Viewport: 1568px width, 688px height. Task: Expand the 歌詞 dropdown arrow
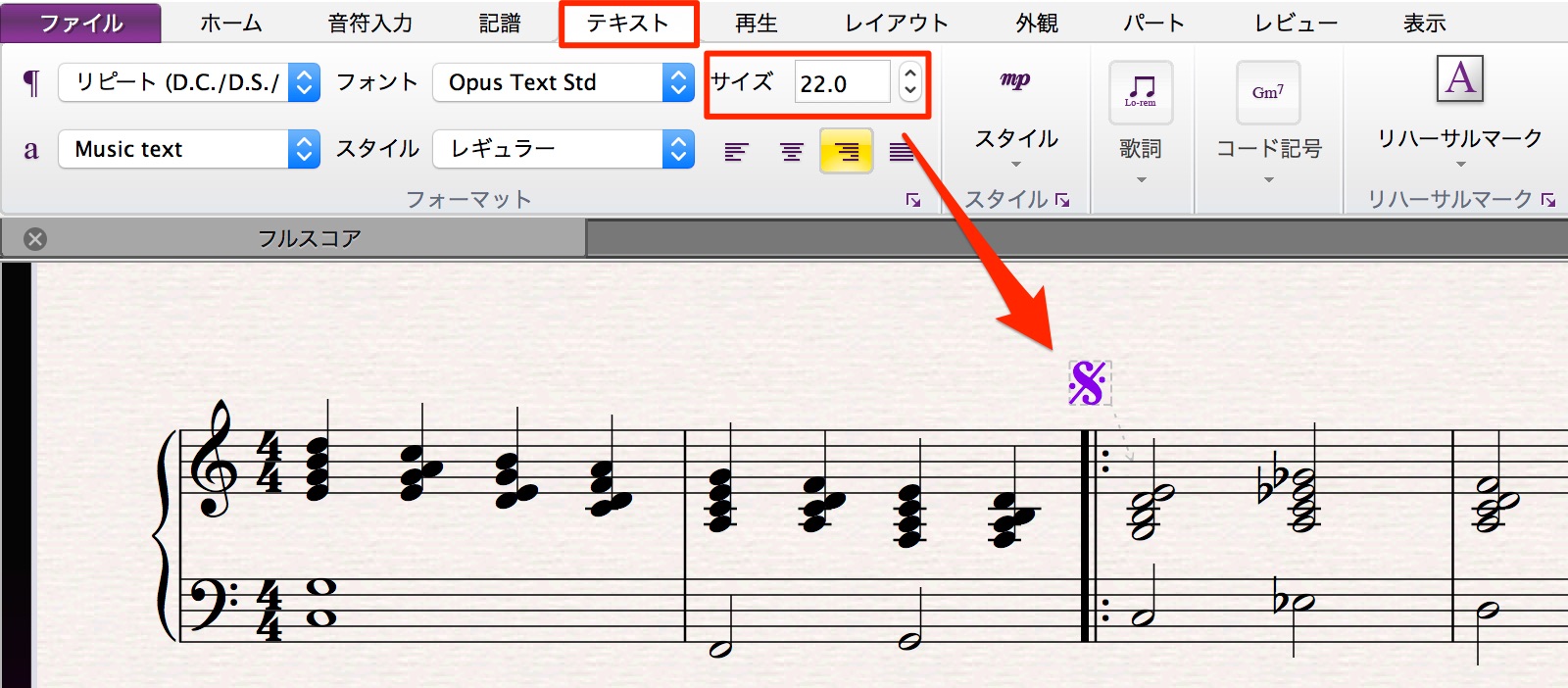tap(1141, 180)
